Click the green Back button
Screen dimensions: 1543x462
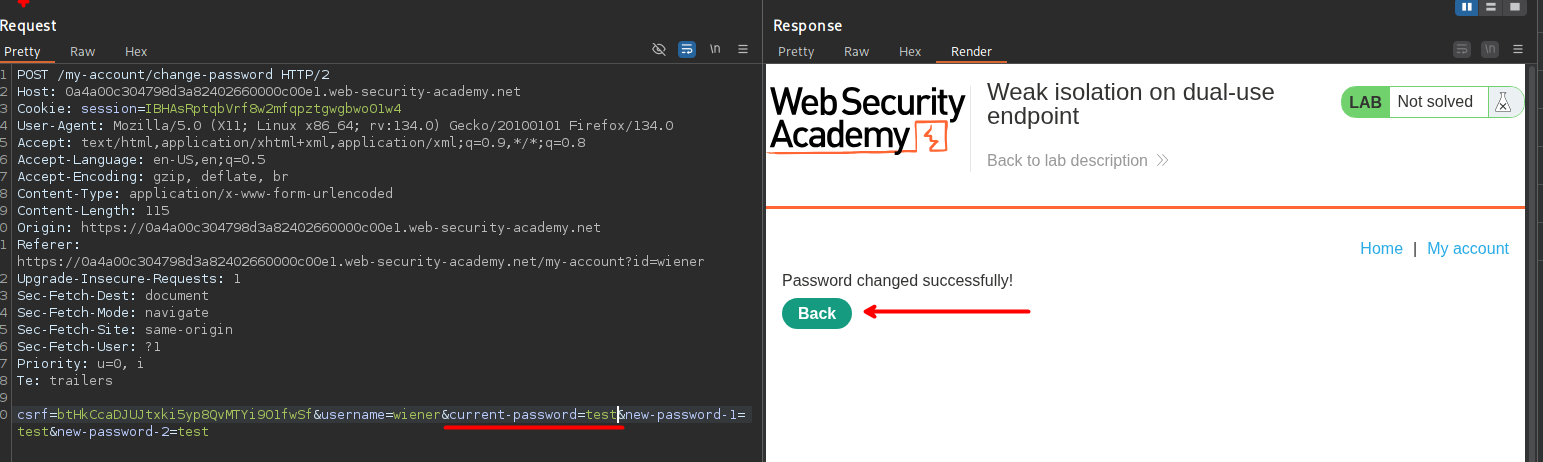[x=816, y=314]
